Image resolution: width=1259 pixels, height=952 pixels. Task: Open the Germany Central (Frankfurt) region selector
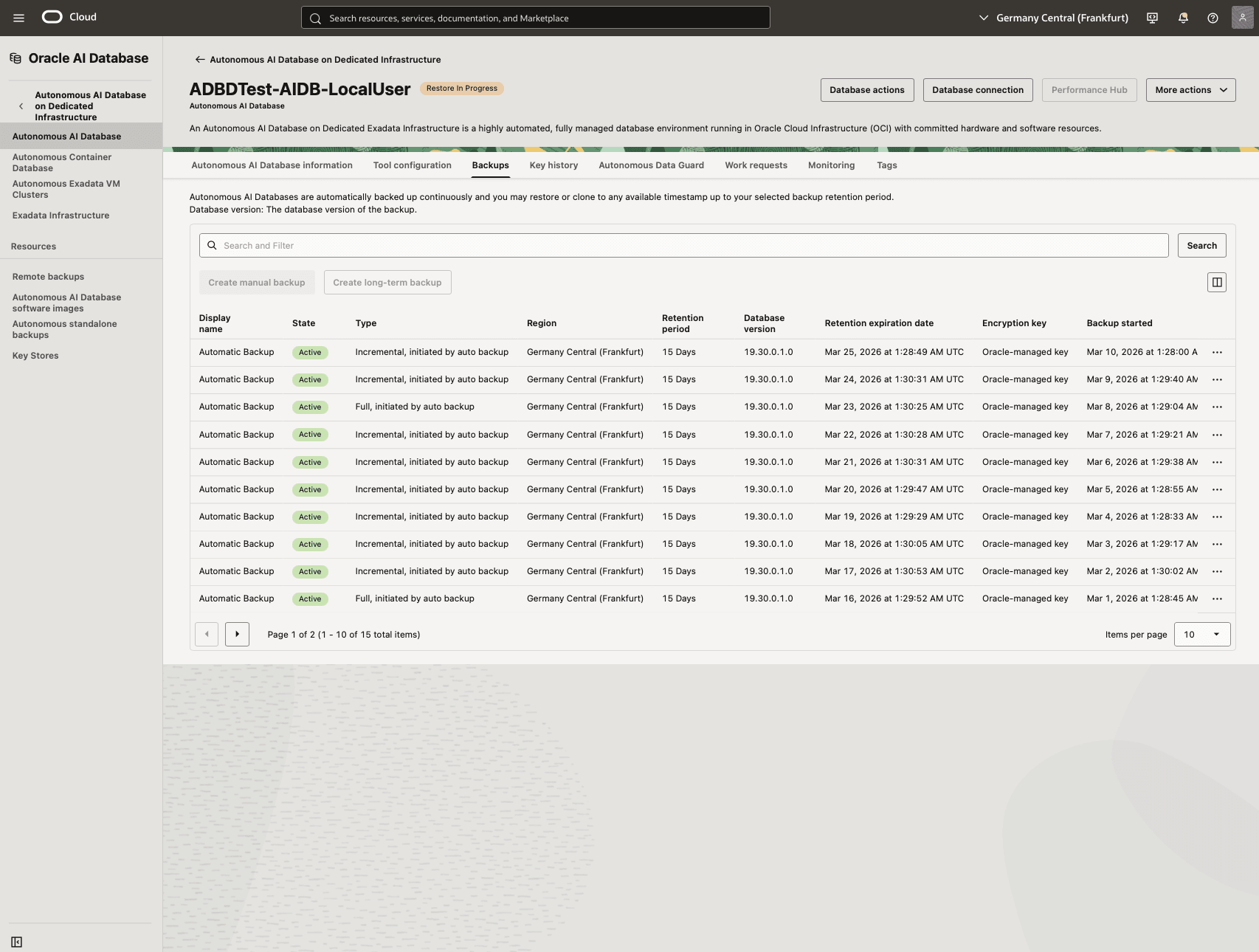(x=1053, y=18)
